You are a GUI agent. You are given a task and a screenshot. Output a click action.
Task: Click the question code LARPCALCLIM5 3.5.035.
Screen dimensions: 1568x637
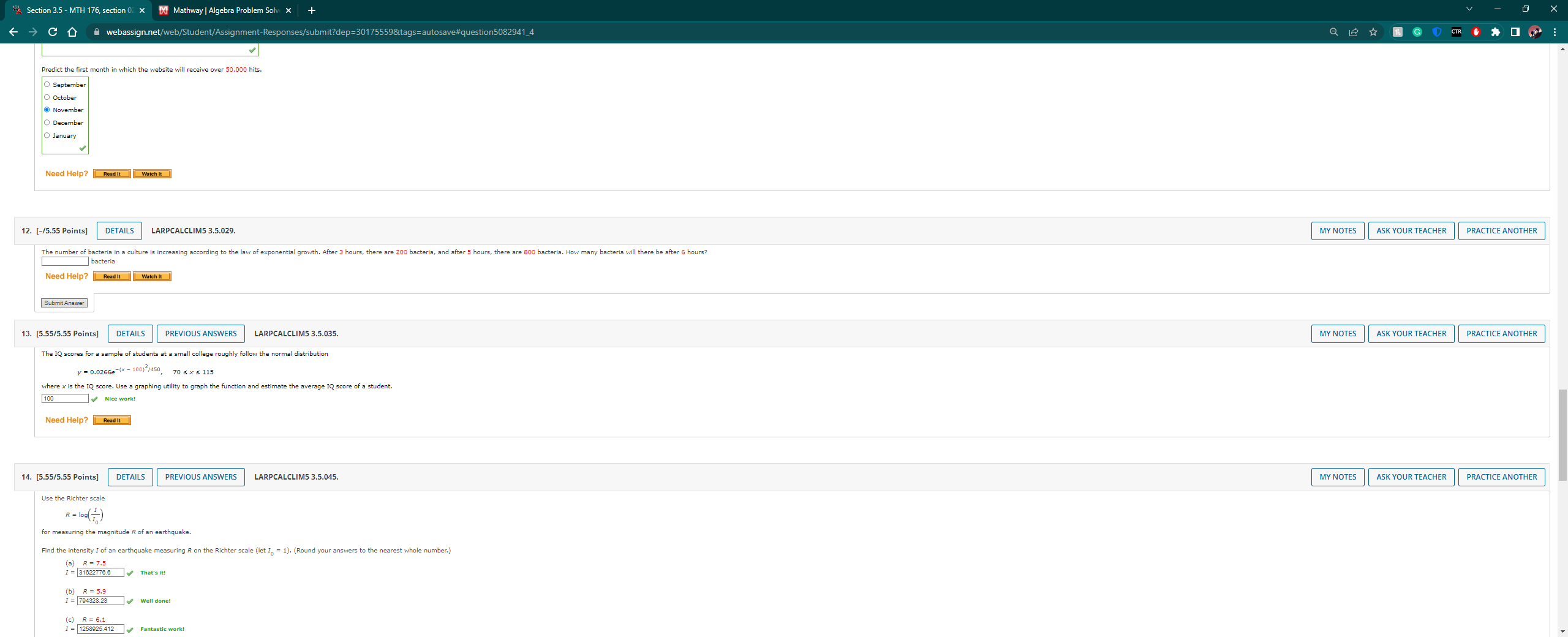pyautogui.click(x=296, y=334)
